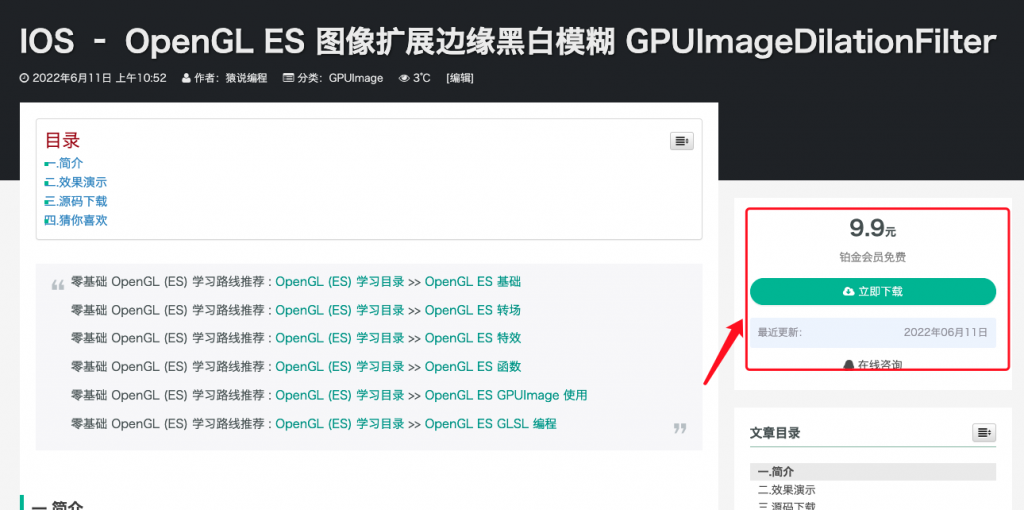Select 一.简介 in the sidebar 文章目录
The image size is (1024, 510).
pos(872,471)
